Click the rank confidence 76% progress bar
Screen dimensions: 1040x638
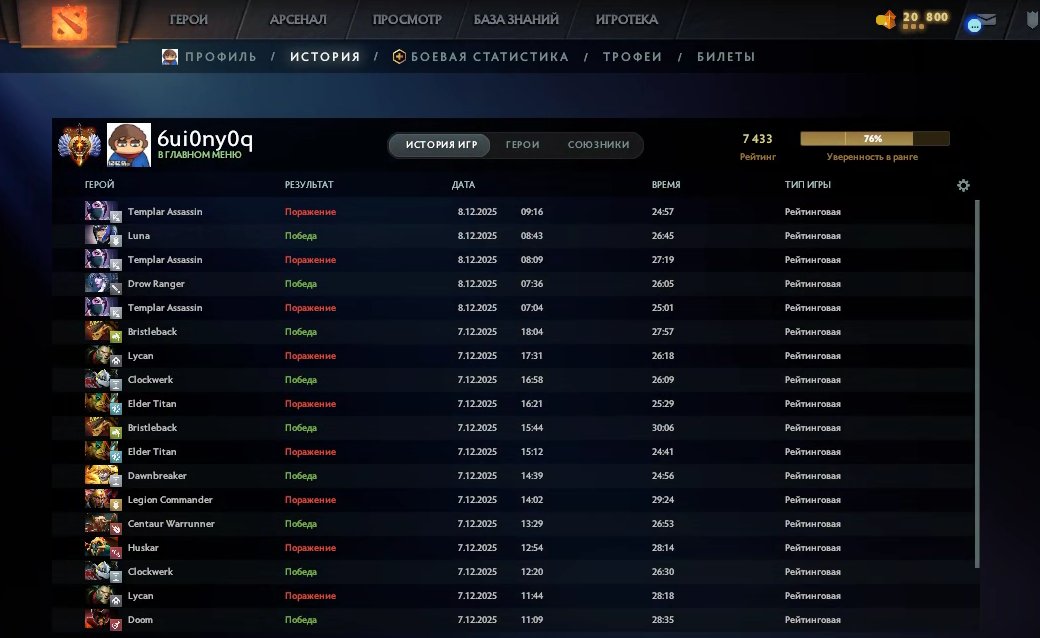point(873,139)
